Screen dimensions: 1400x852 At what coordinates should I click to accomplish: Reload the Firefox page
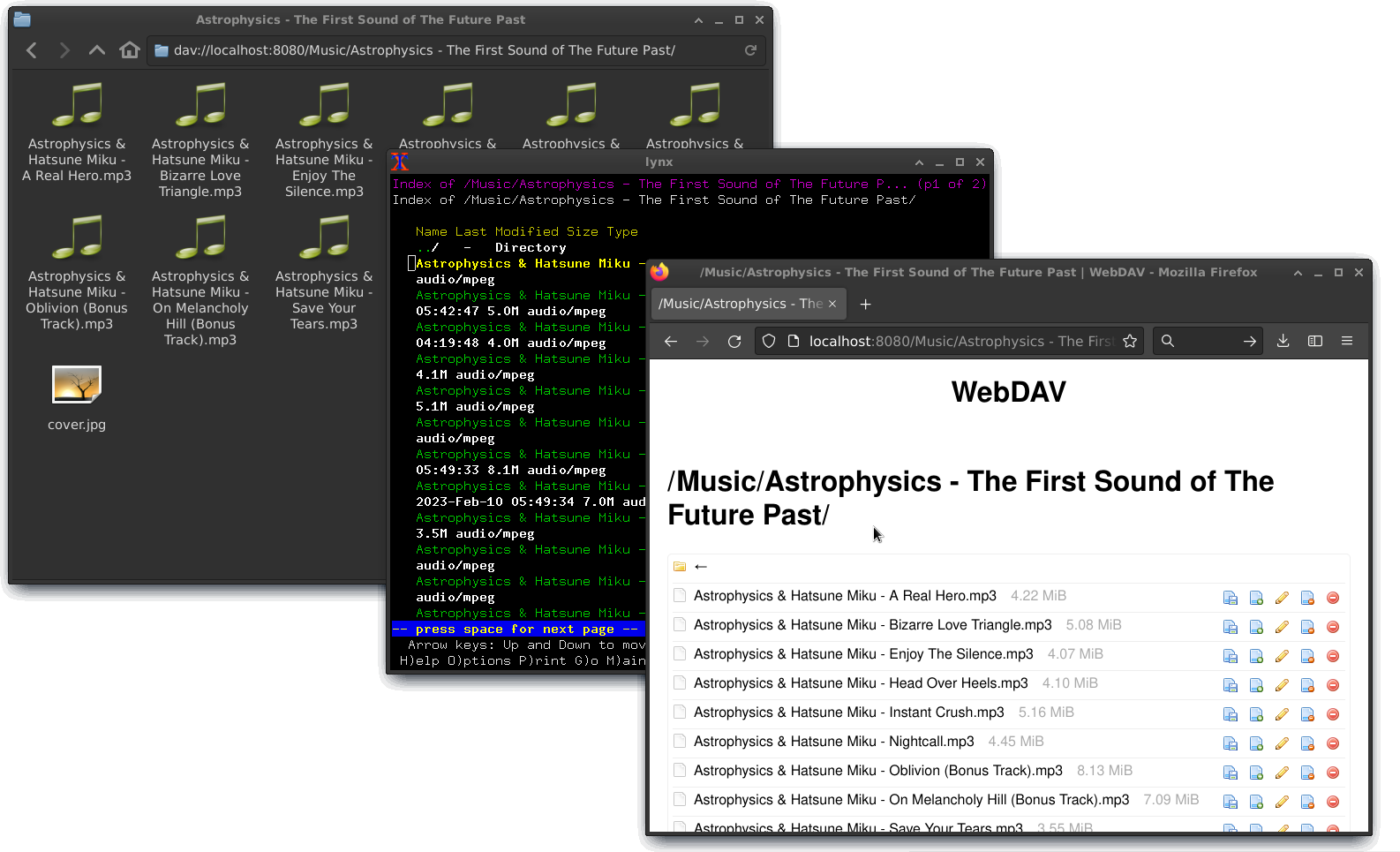point(734,342)
